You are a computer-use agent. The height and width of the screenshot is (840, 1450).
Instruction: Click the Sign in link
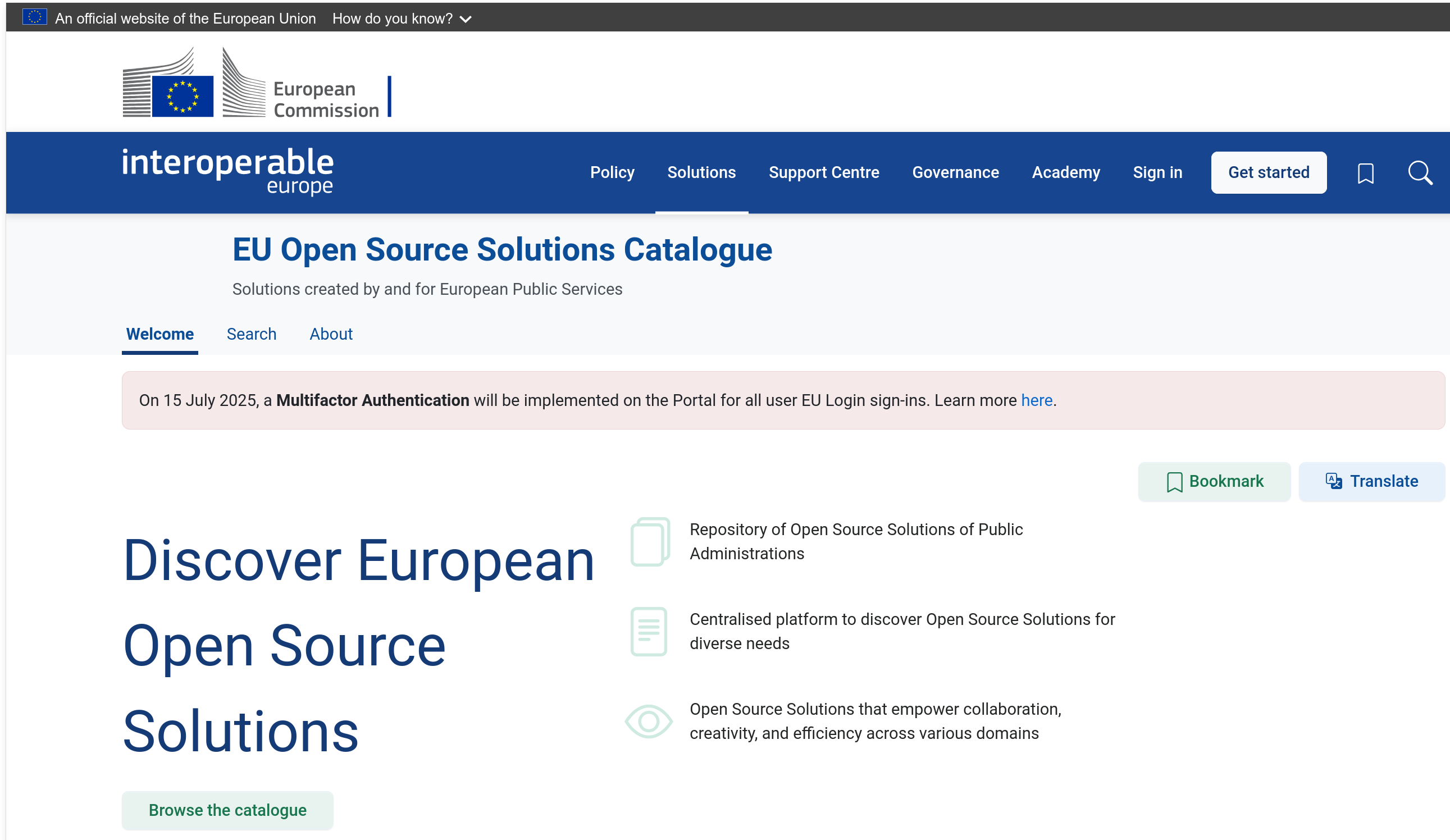tap(1157, 172)
